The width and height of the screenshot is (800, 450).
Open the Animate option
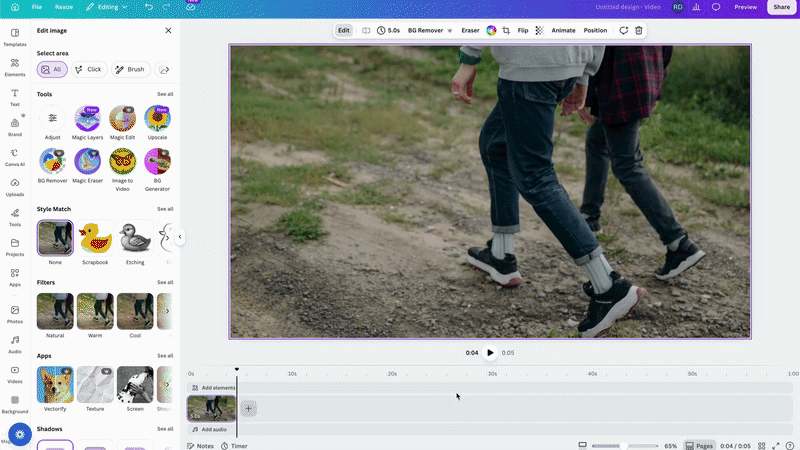[563, 31]
